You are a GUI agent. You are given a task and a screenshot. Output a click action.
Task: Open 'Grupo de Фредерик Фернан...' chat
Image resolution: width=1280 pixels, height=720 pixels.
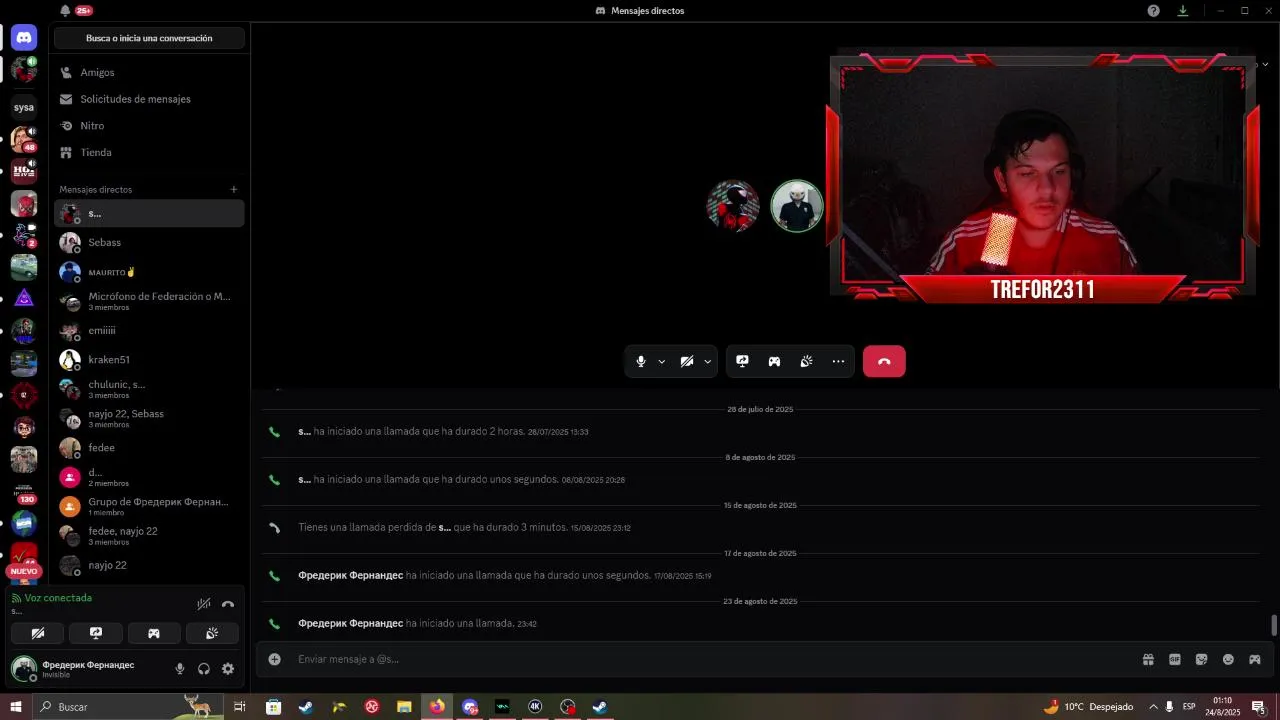[149, 506]
